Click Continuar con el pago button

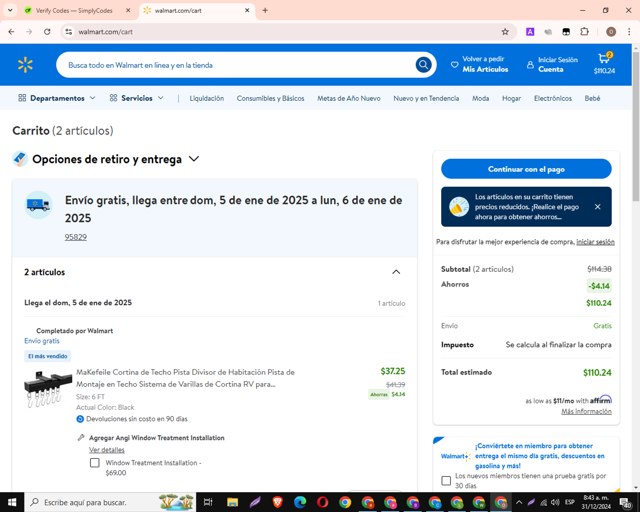coord(526,169)
